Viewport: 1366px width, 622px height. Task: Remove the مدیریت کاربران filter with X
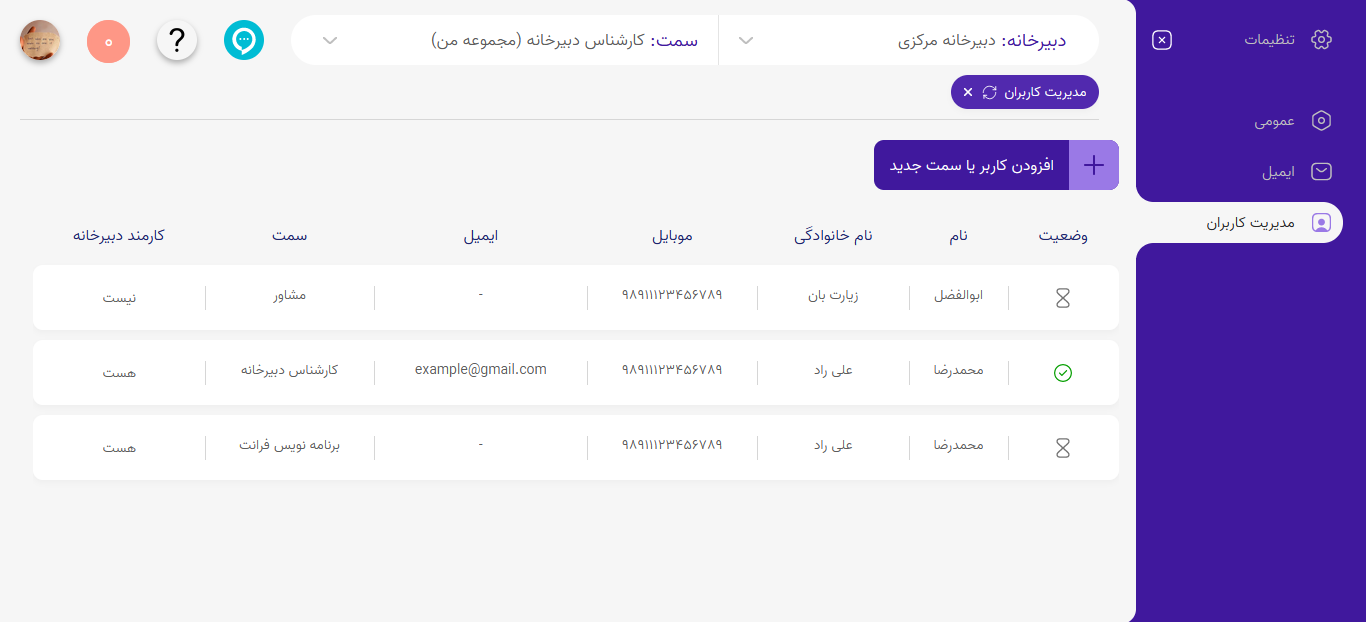pos(967,91)
